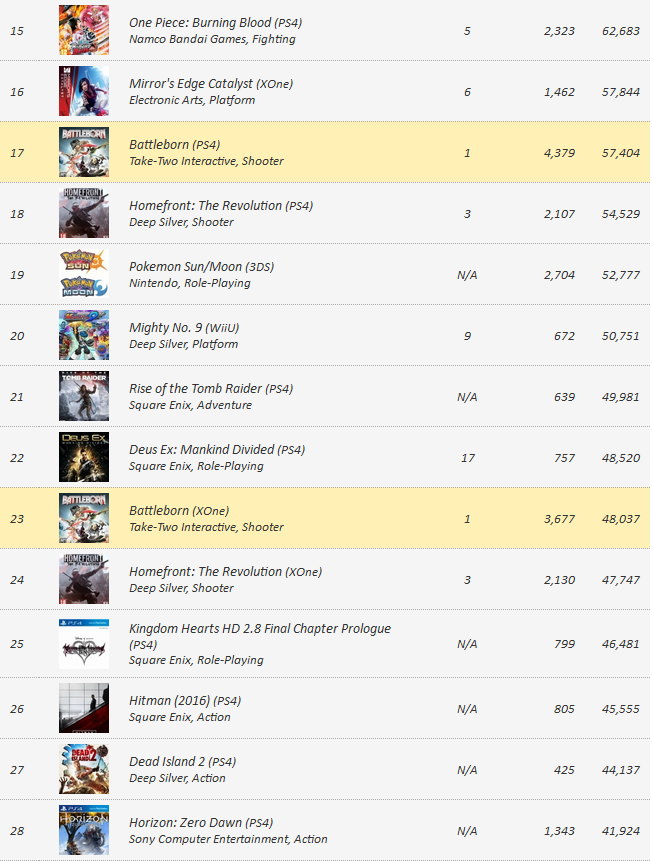
Task: Open the Hitman (2016) (PS4) link
Action: 185,701
